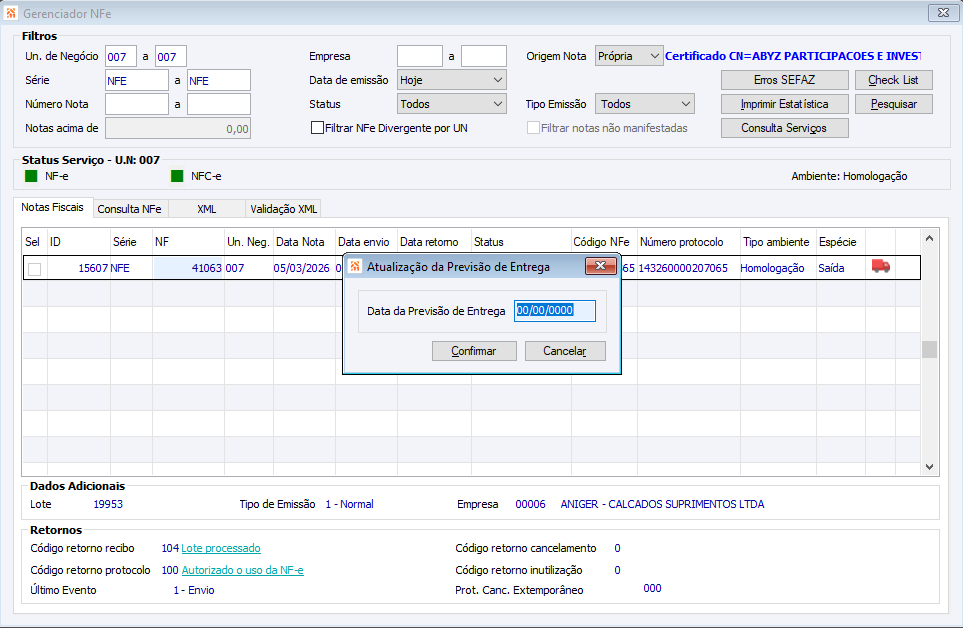Click the first Empresa input field
Screen dimensions: 963x628
(419, 56)
